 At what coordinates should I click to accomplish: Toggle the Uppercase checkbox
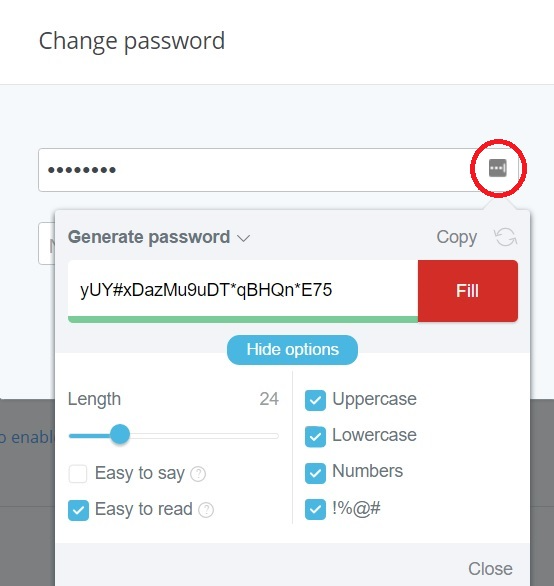click(315, 400)
